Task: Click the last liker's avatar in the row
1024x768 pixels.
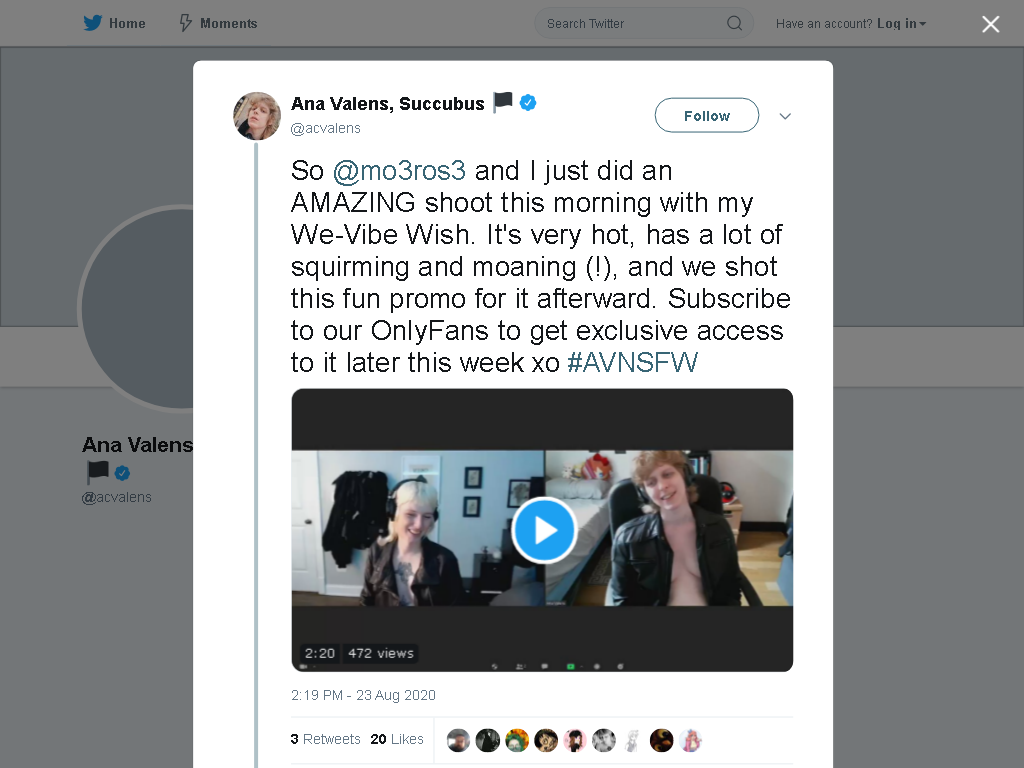Action: tap(691, 740)
